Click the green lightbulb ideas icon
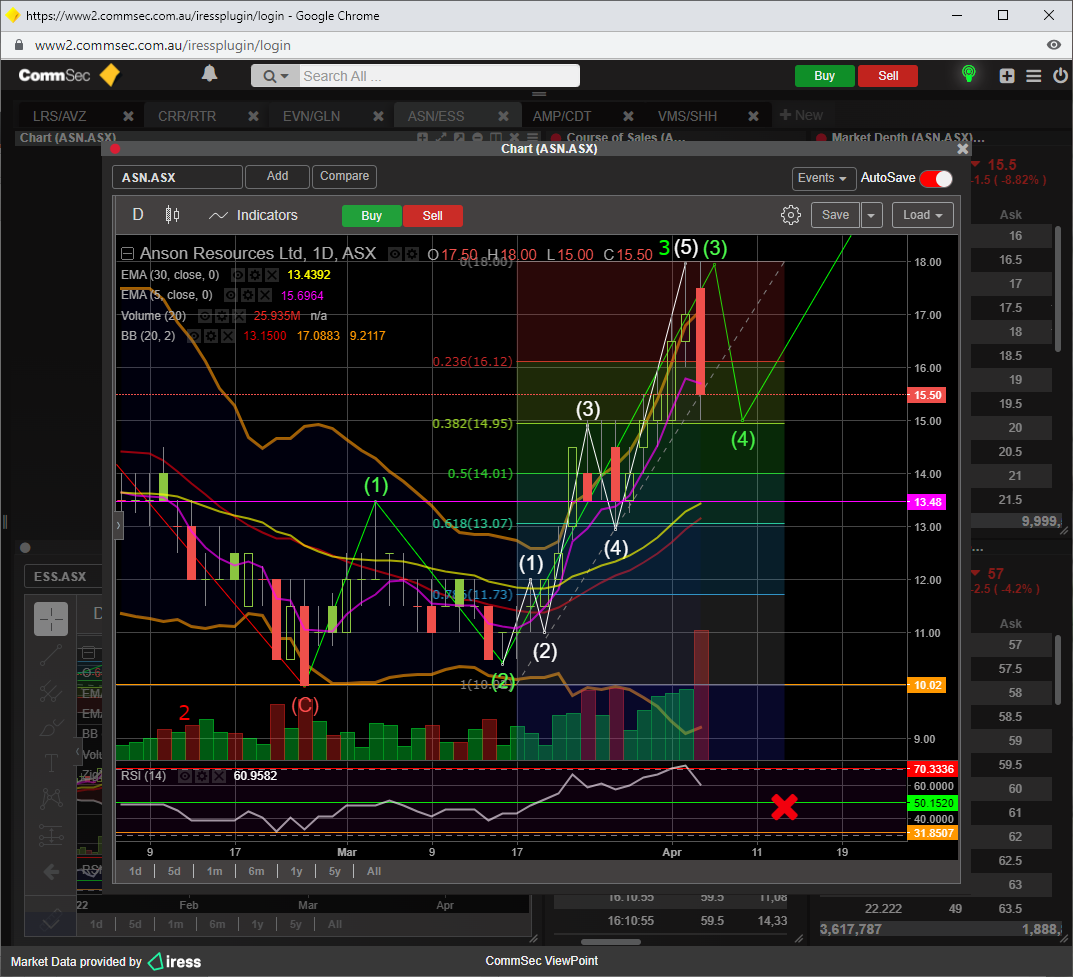 pyautogui.click(x=968, y=74)
